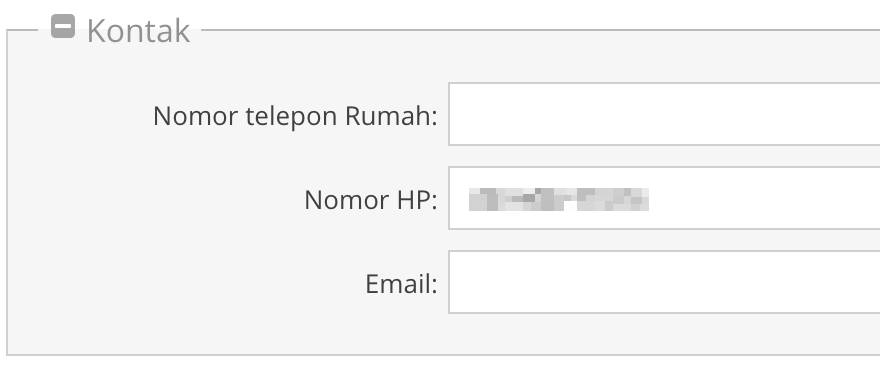Focus the Nomor telepon Rumah input field
The image size is (880, 378).
click(664, 114)
